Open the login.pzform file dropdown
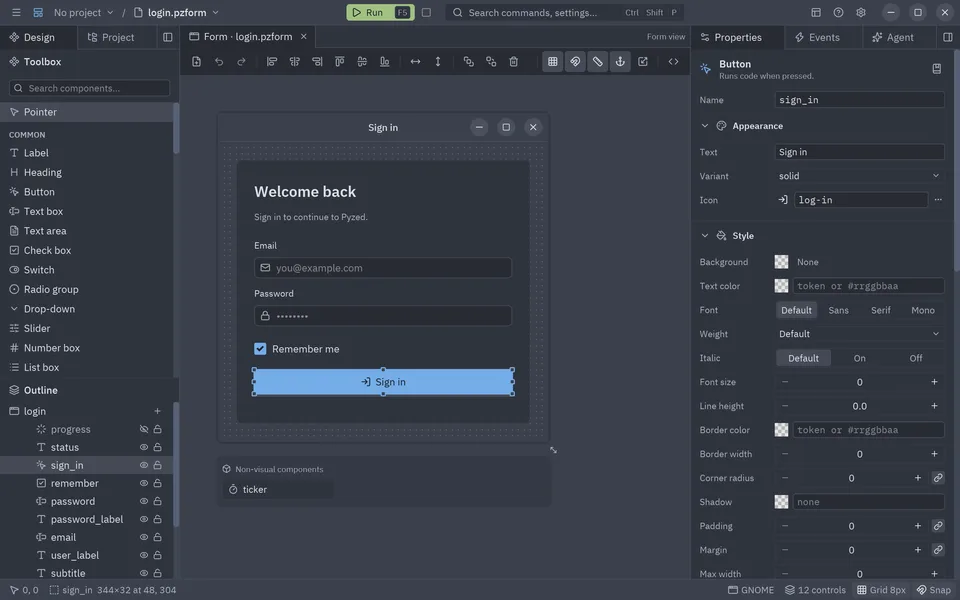This screenshot has height=600, width=960. 176,12
